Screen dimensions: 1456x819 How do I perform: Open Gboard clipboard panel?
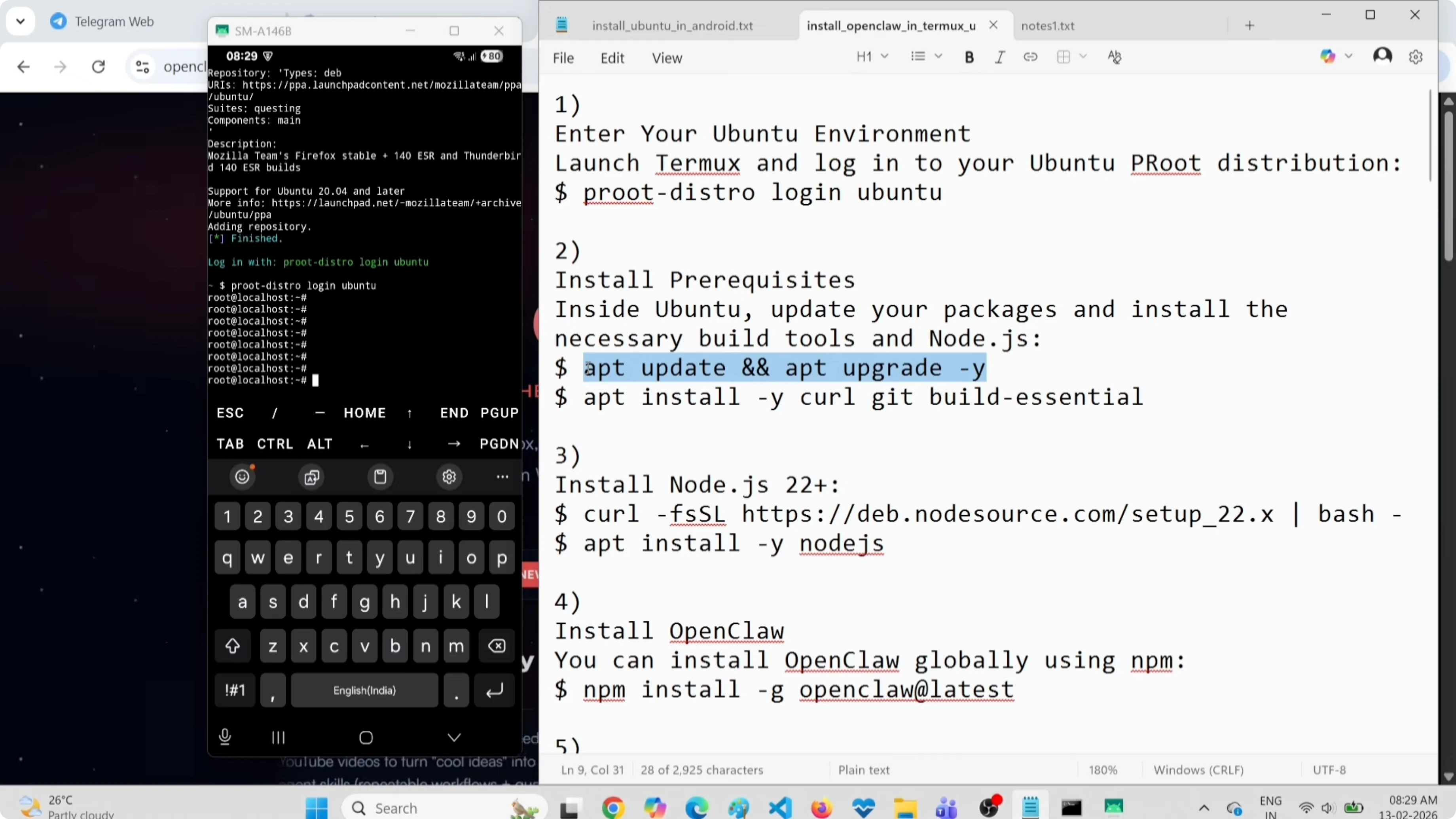click(x=380, y=476)
